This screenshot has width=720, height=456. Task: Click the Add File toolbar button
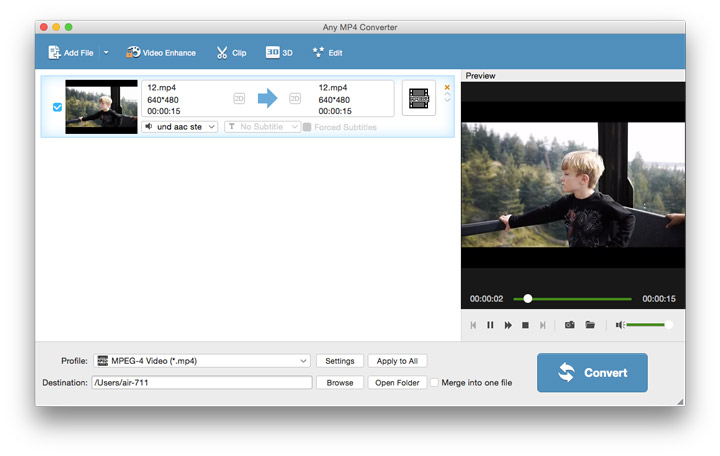click(71, 53)
